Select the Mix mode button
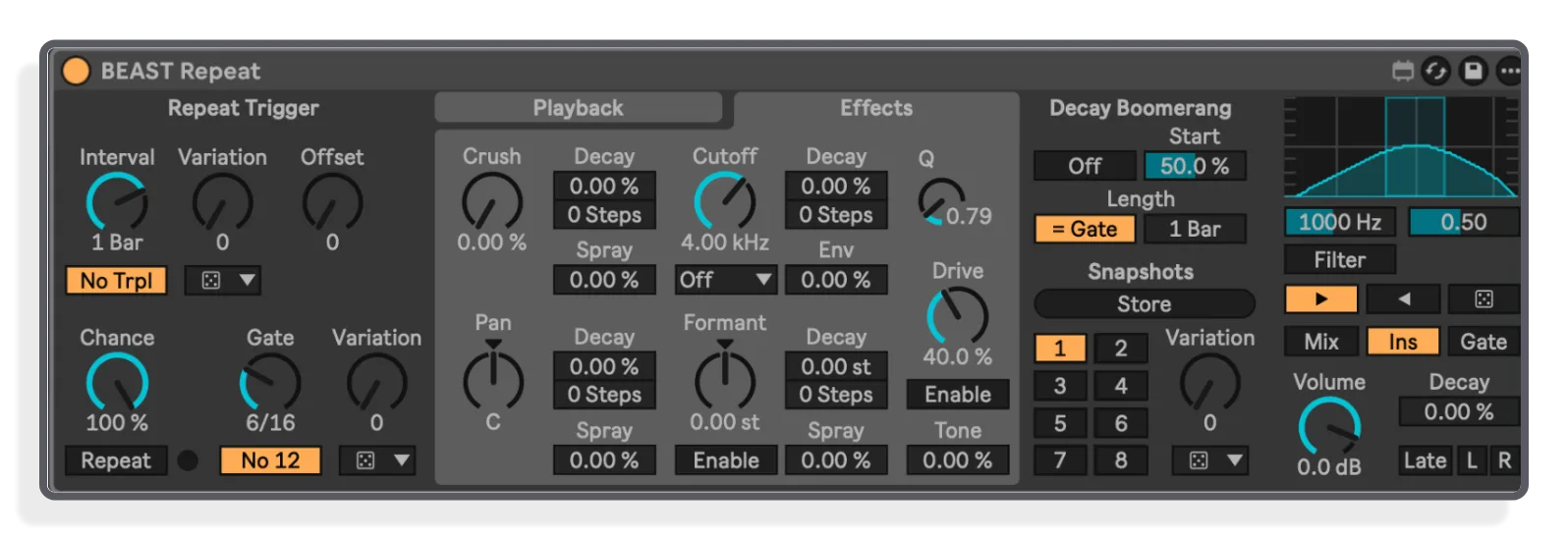The height and width of the screenshot is (539, 1568). (x=1321, y=342)
